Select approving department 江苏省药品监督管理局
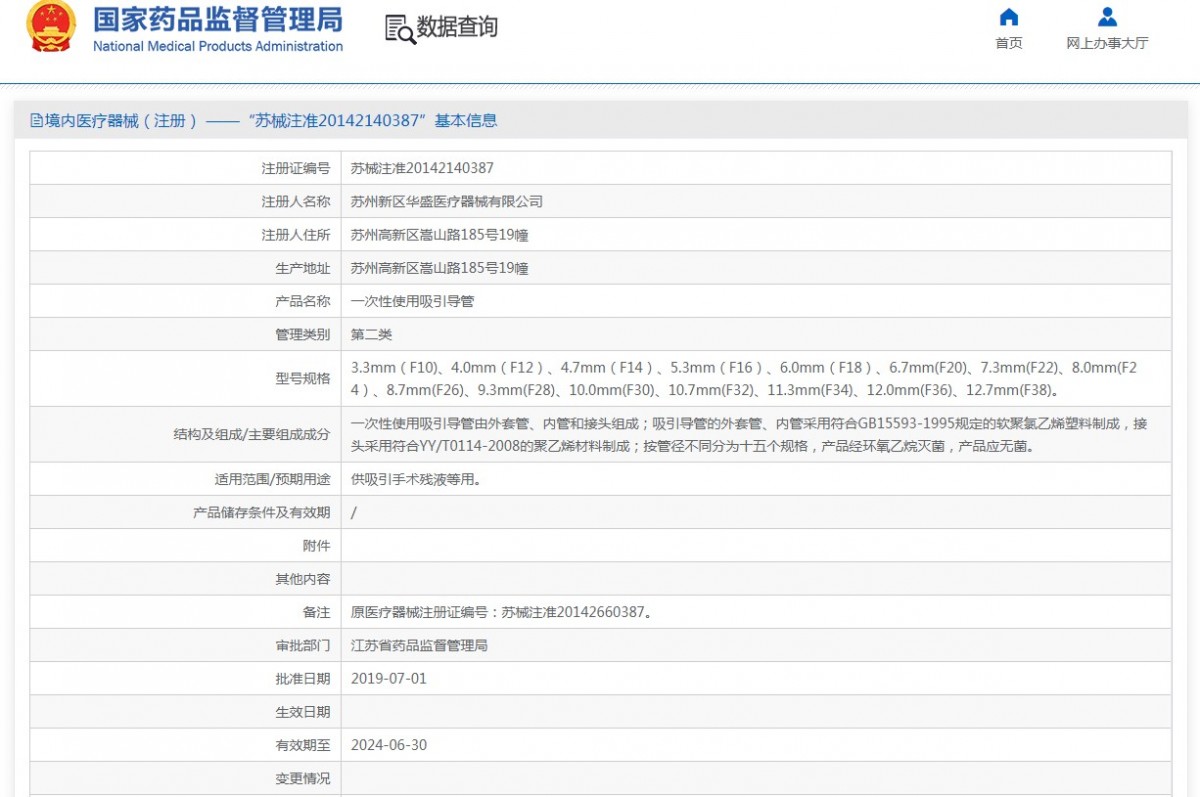 419,646
